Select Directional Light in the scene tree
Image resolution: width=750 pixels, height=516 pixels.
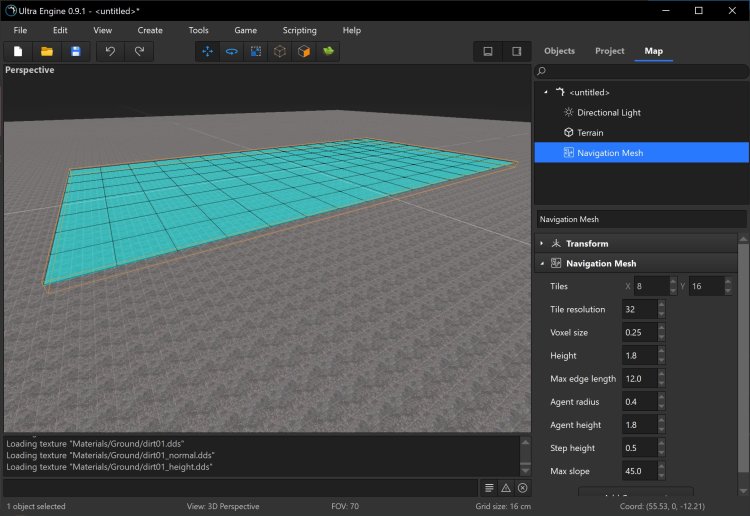coord(608,112)
